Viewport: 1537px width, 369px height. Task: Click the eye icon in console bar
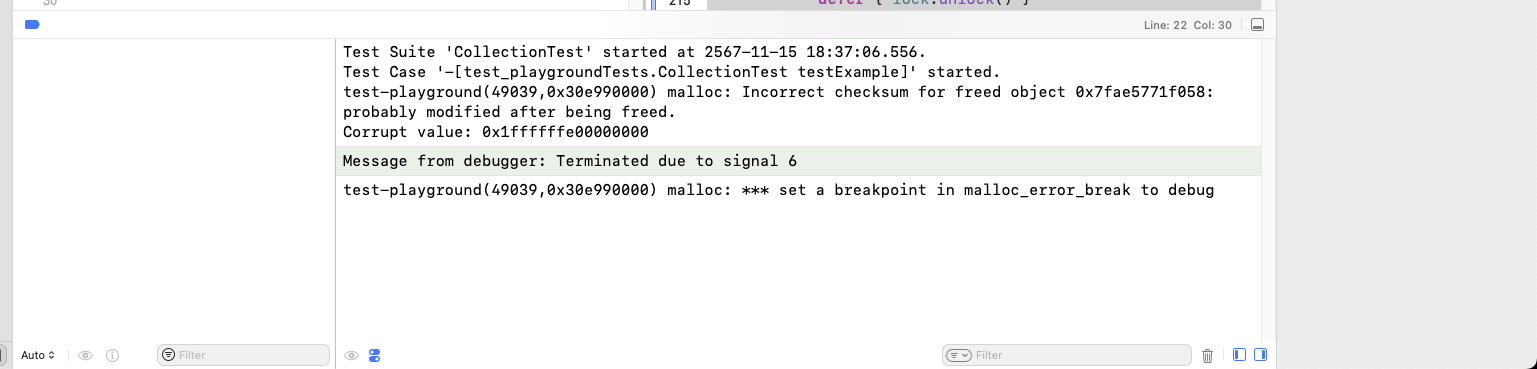pyautogui.click(x=351, y=355)
